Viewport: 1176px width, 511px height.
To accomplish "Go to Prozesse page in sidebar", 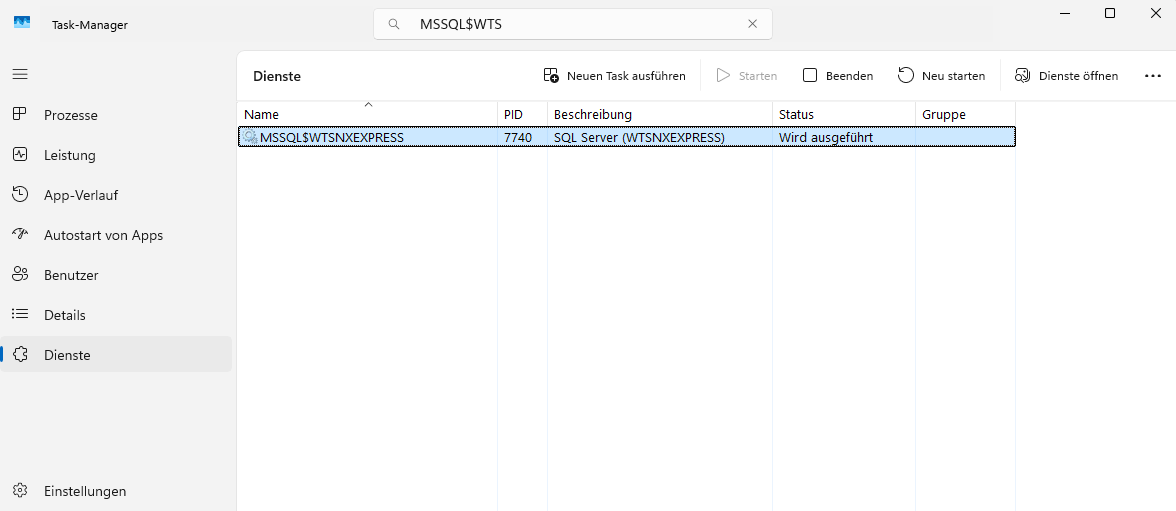I will point(70,115).
